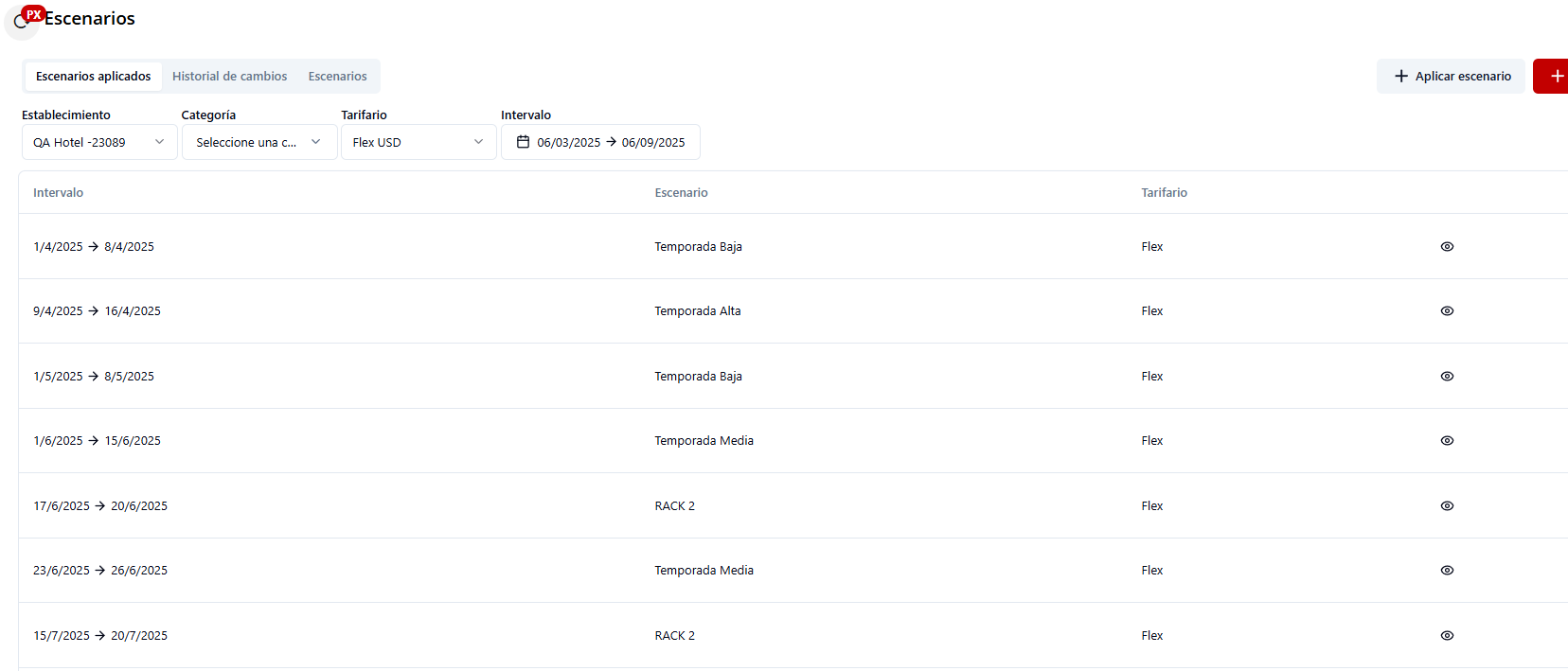Click the Intervalo column header in table
Screen dimensions: 1568x671
click(58, 192)
